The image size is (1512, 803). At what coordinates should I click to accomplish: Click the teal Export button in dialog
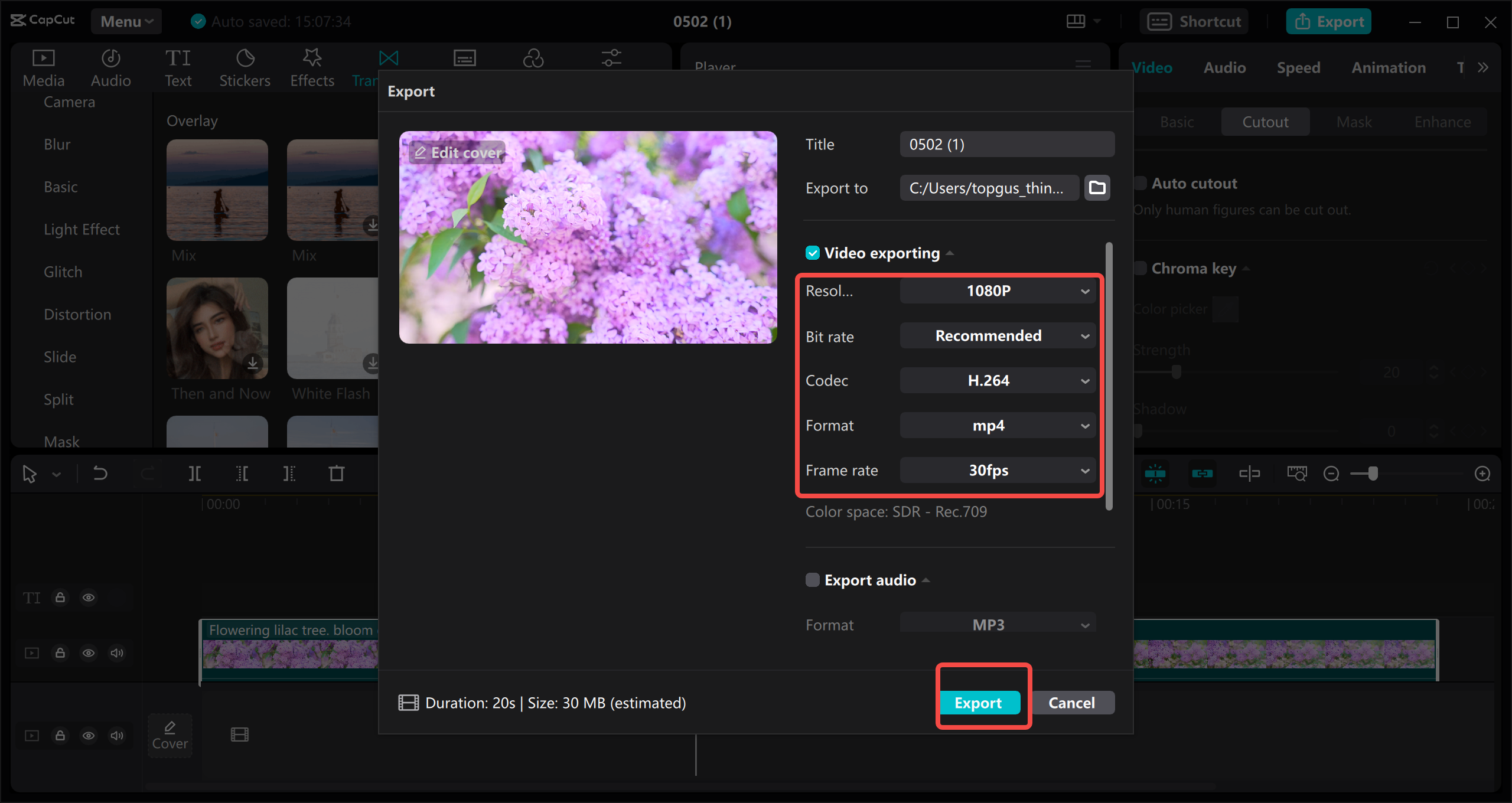click(x=979, y=703)
